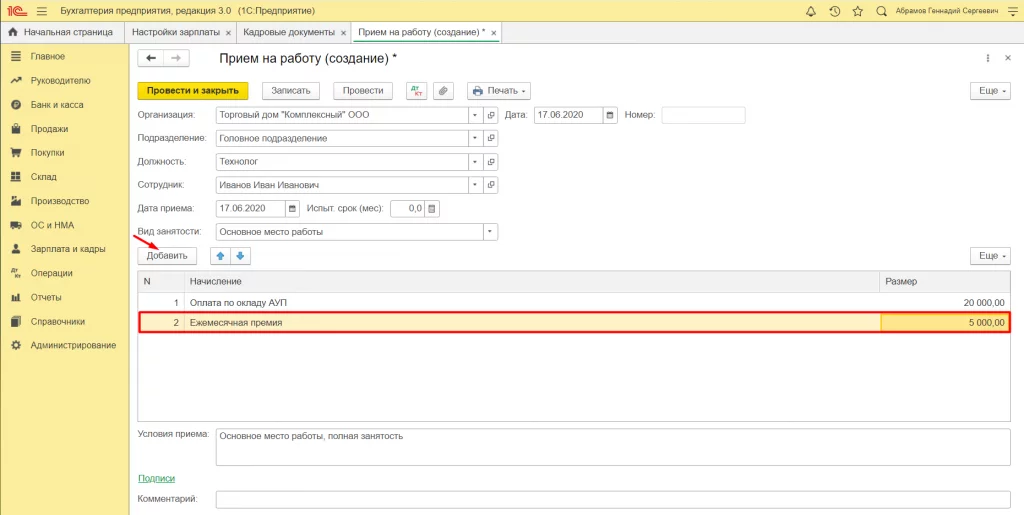Expand the Должность dropdown
Viewport: 1024px width, 515px height.
pyautogui.click(x=475, y=161)
